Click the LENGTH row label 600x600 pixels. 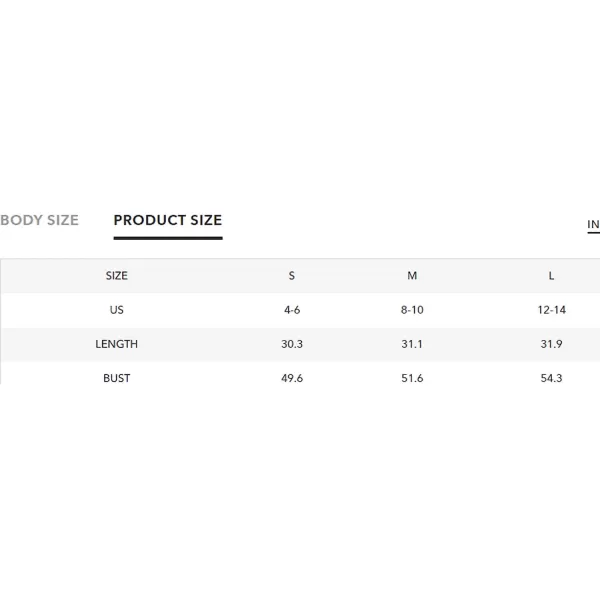pos(117,344)
